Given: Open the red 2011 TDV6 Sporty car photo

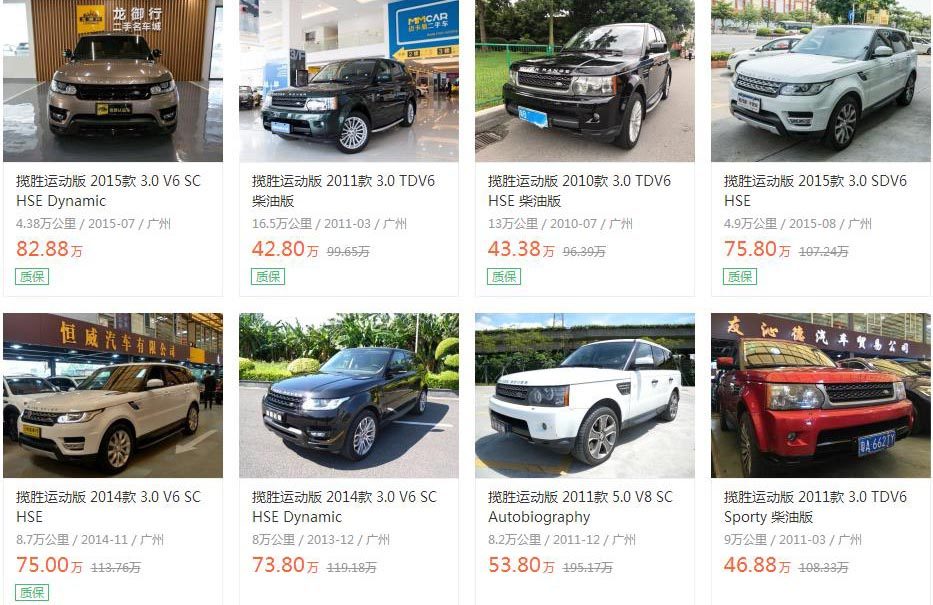Looking at the screenshot, I should pos(821,396).
